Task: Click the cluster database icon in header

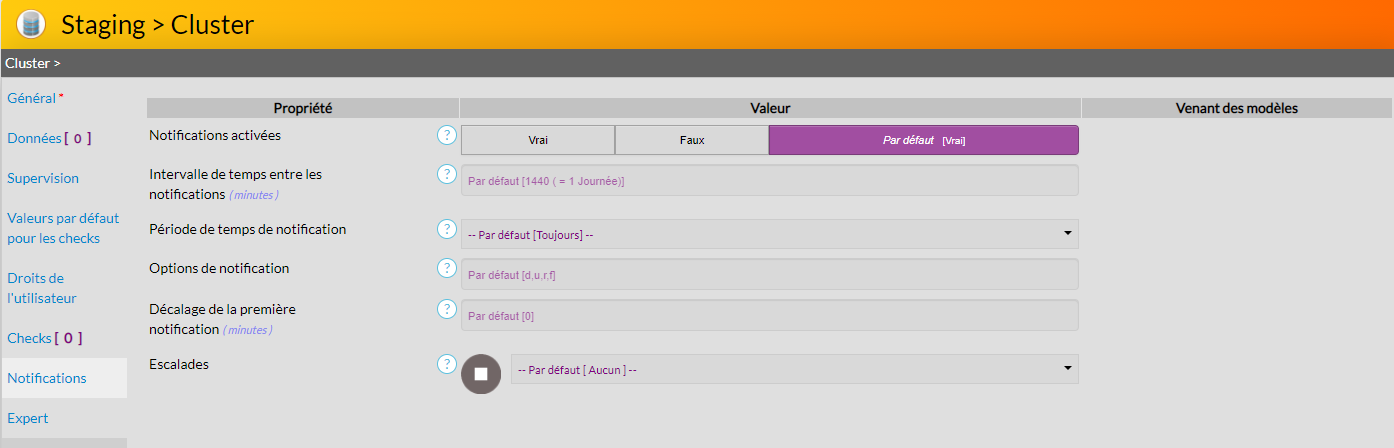Action: coord(31,24)
